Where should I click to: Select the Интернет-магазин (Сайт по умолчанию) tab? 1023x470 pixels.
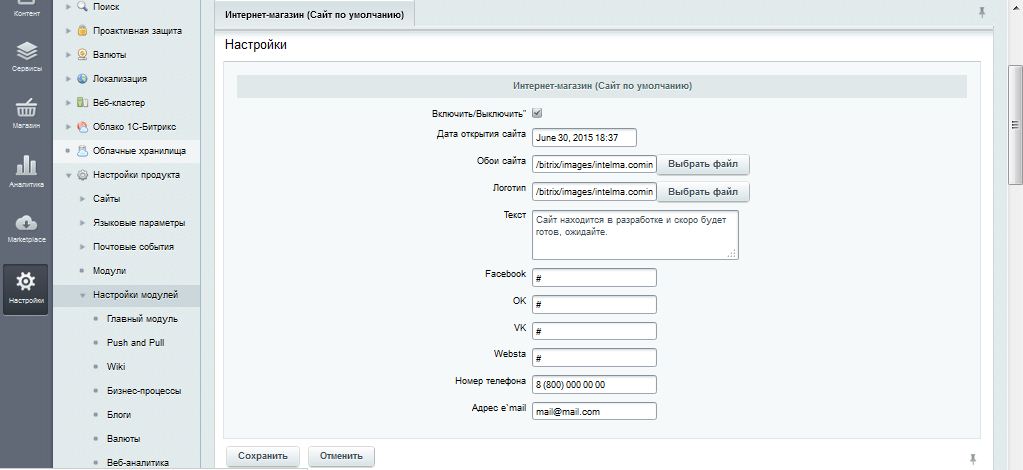314,14
